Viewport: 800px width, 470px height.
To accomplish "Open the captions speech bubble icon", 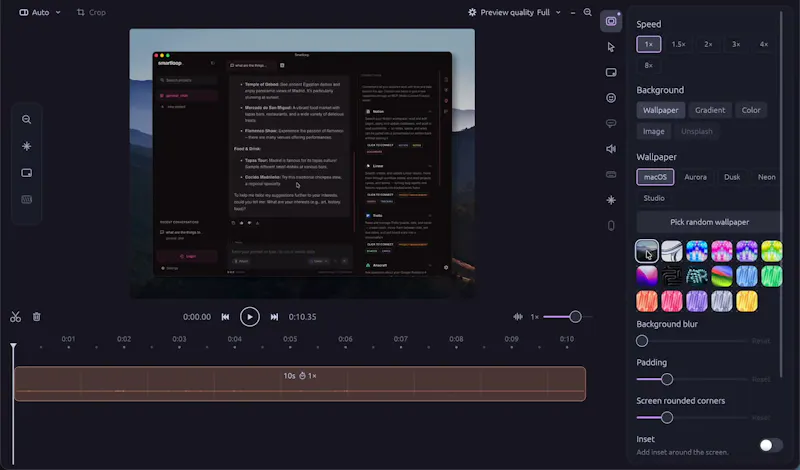I will [x=611, y=123].
